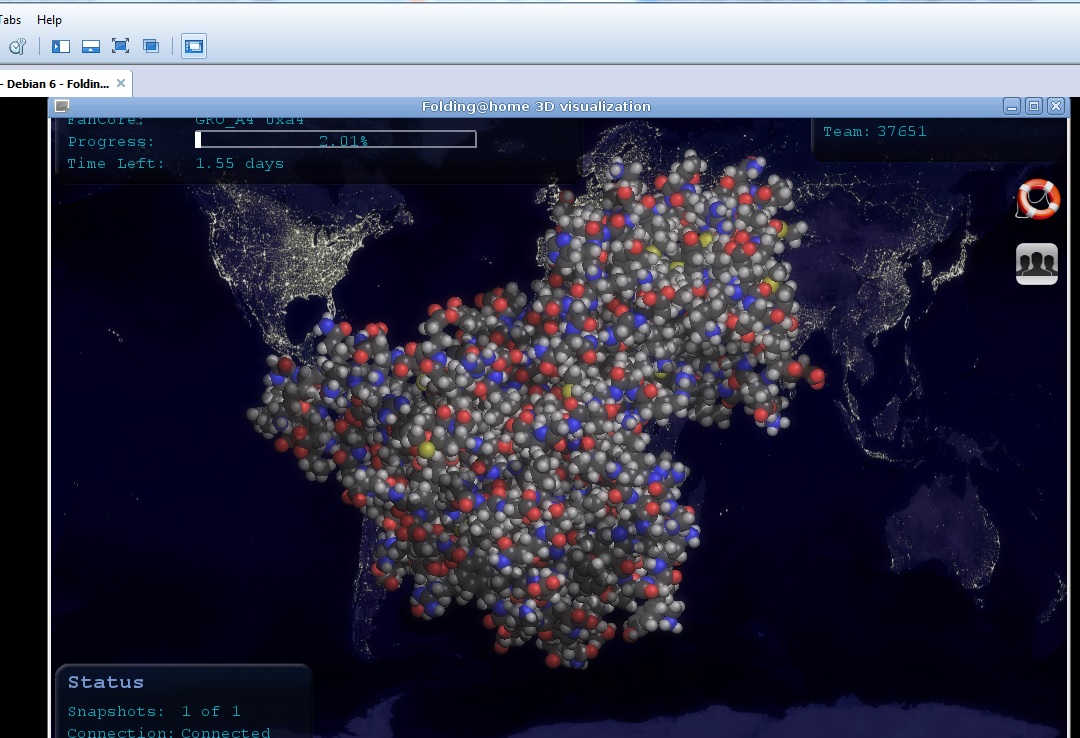Click the 2.01% progress bar

[x=335, y=140]
